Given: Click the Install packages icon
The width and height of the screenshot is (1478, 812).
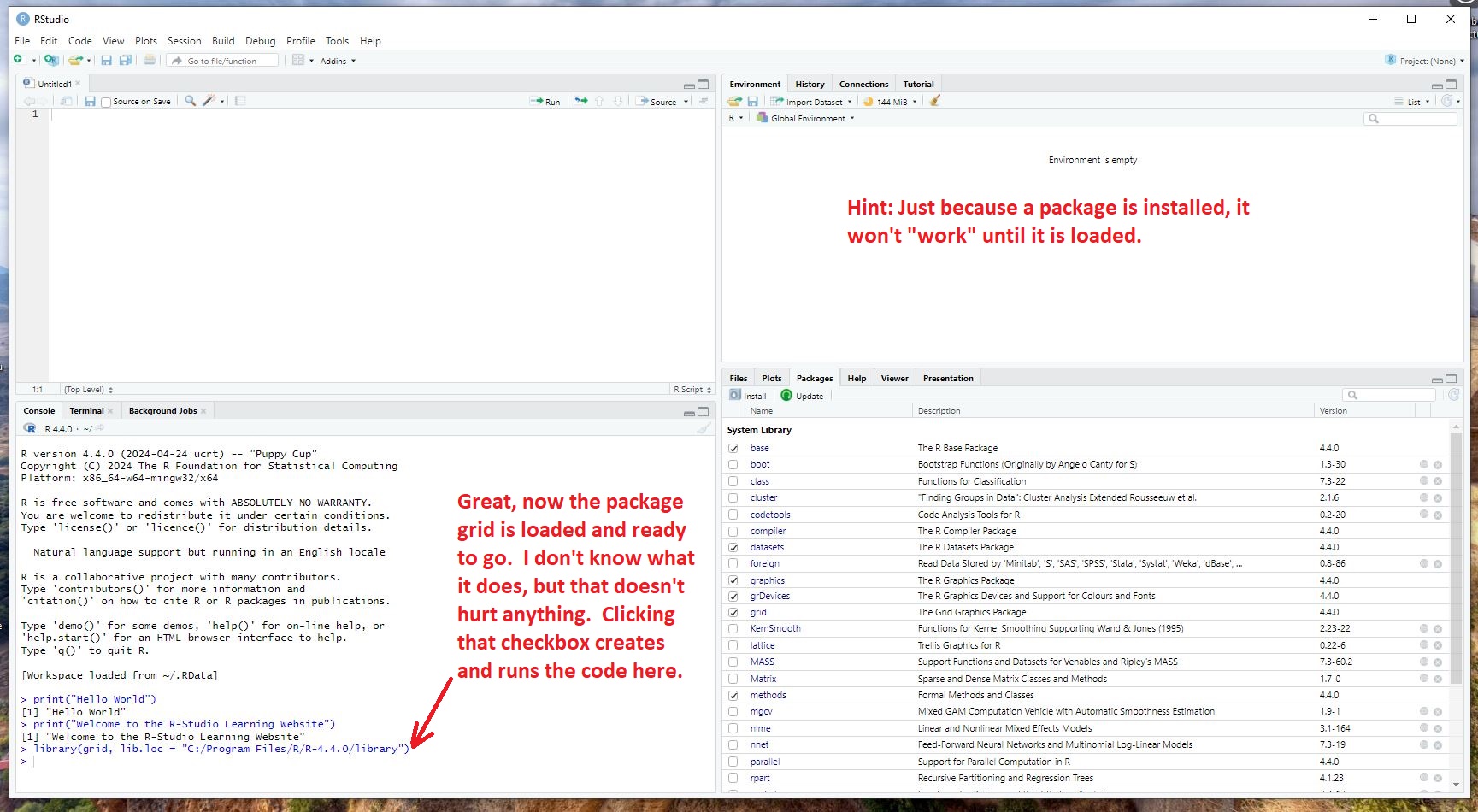Looking at the screenshot, I should tap(748, 396).
